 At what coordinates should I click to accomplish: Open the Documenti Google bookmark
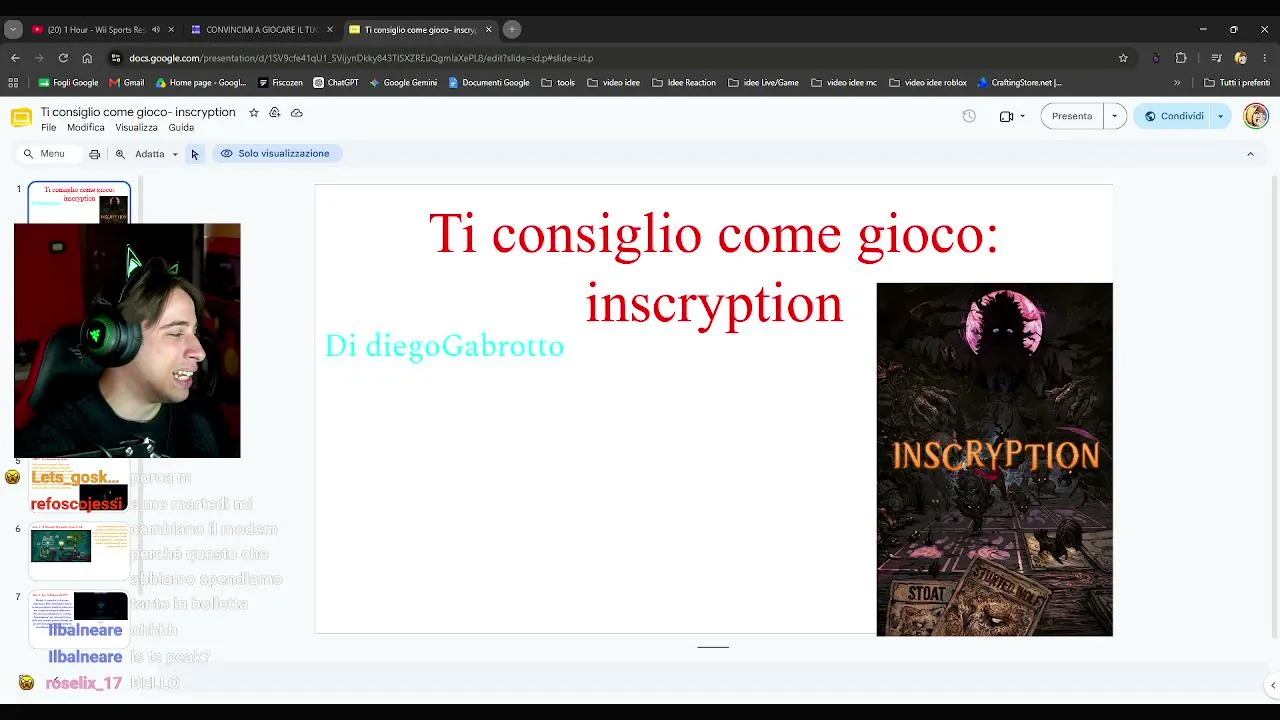tap(489, 83)
